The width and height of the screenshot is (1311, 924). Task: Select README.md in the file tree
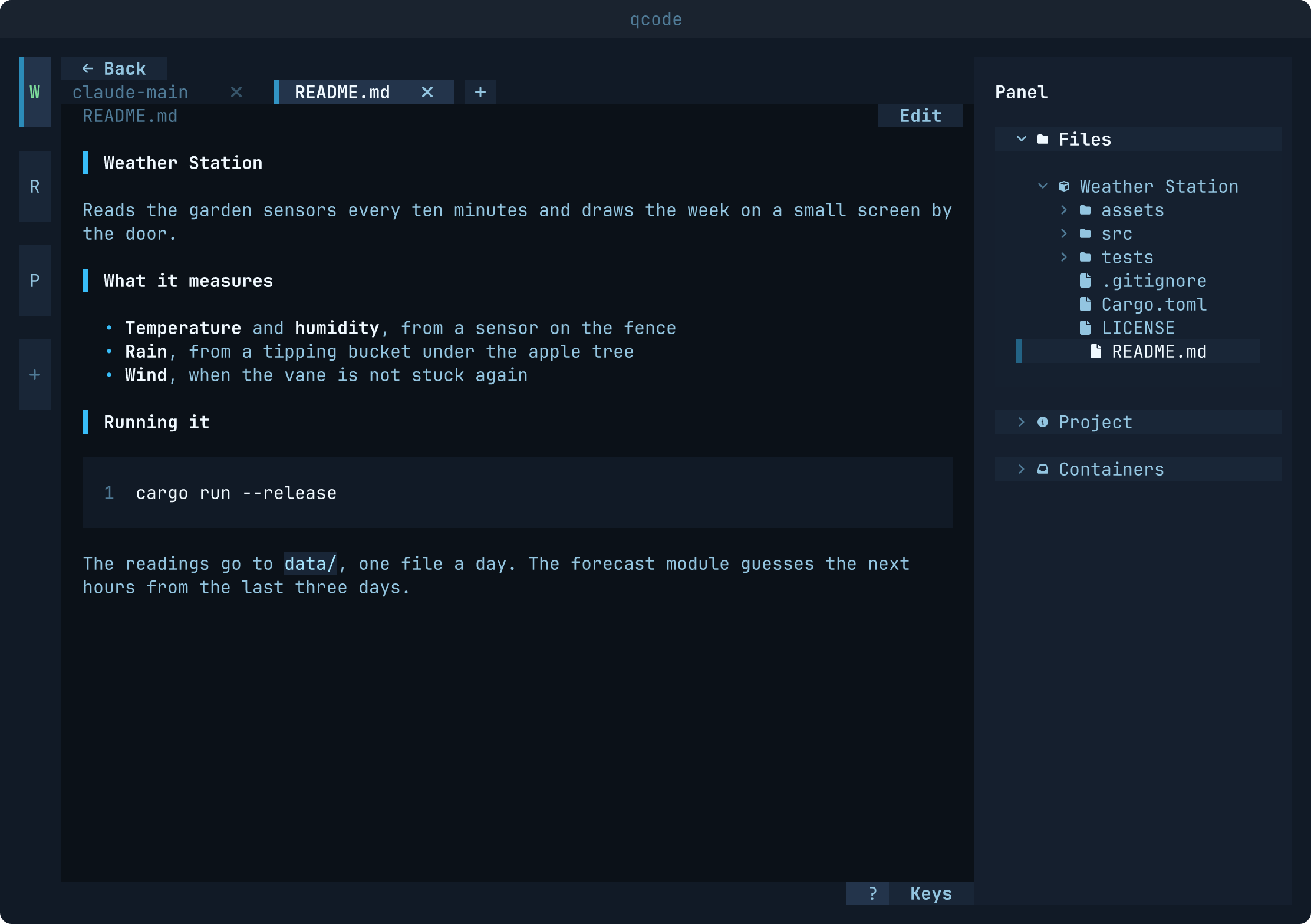(1138, 351)
